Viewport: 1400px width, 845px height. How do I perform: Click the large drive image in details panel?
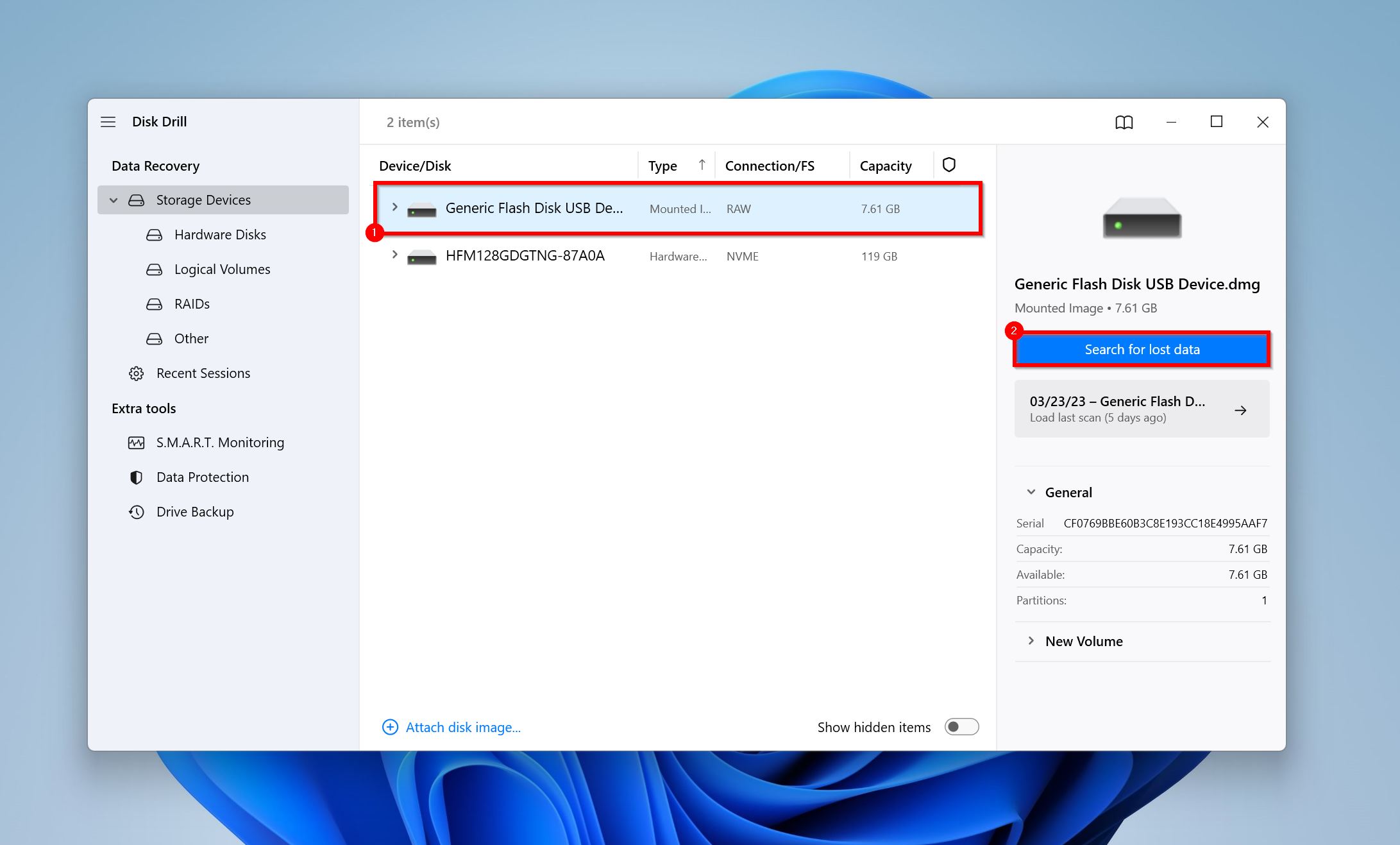click(x=1142, y=218)
